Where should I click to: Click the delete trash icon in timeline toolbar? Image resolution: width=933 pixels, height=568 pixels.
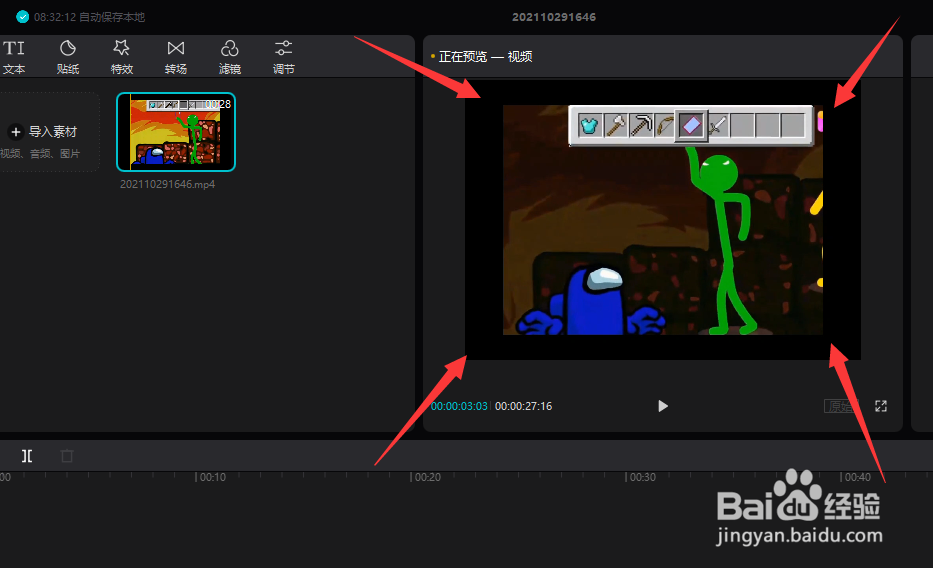coord(67,456)
